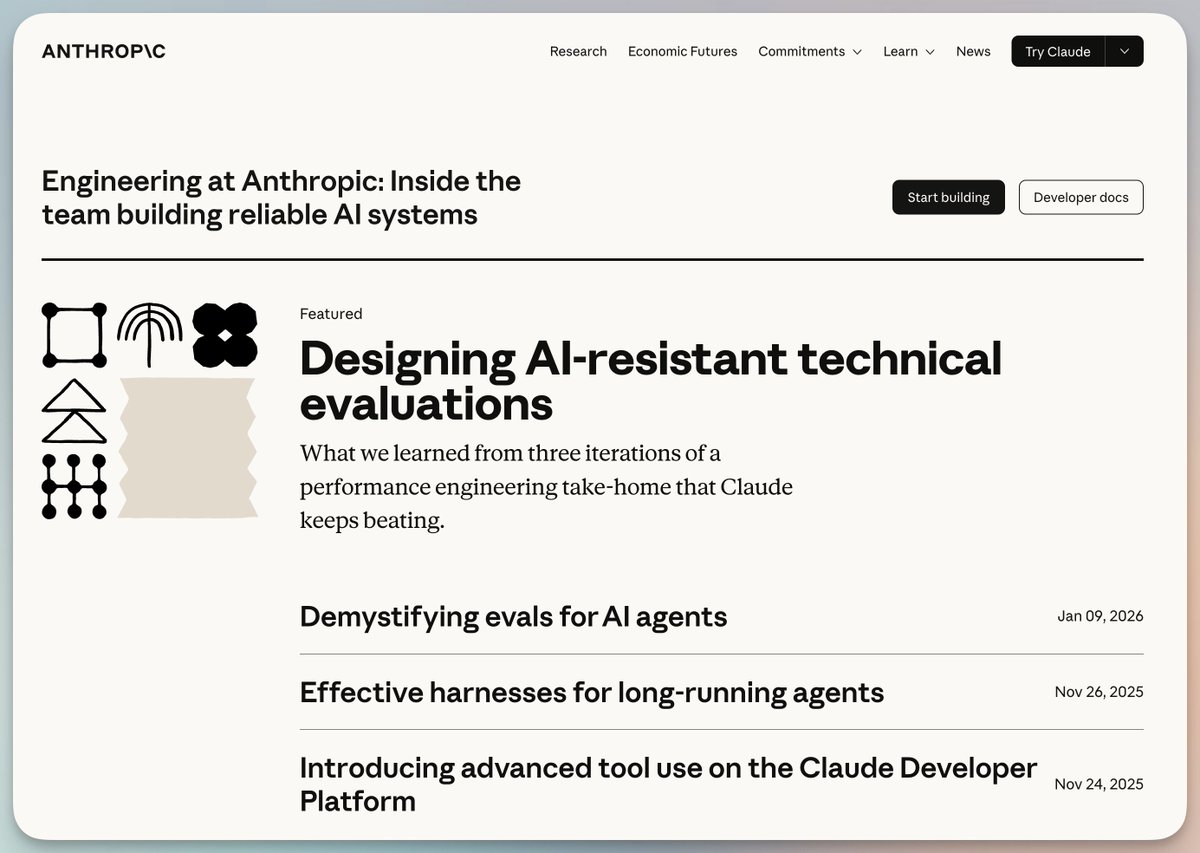Open Developer docs
This screenshot has height=853, width=1200.
point(1081,197)
